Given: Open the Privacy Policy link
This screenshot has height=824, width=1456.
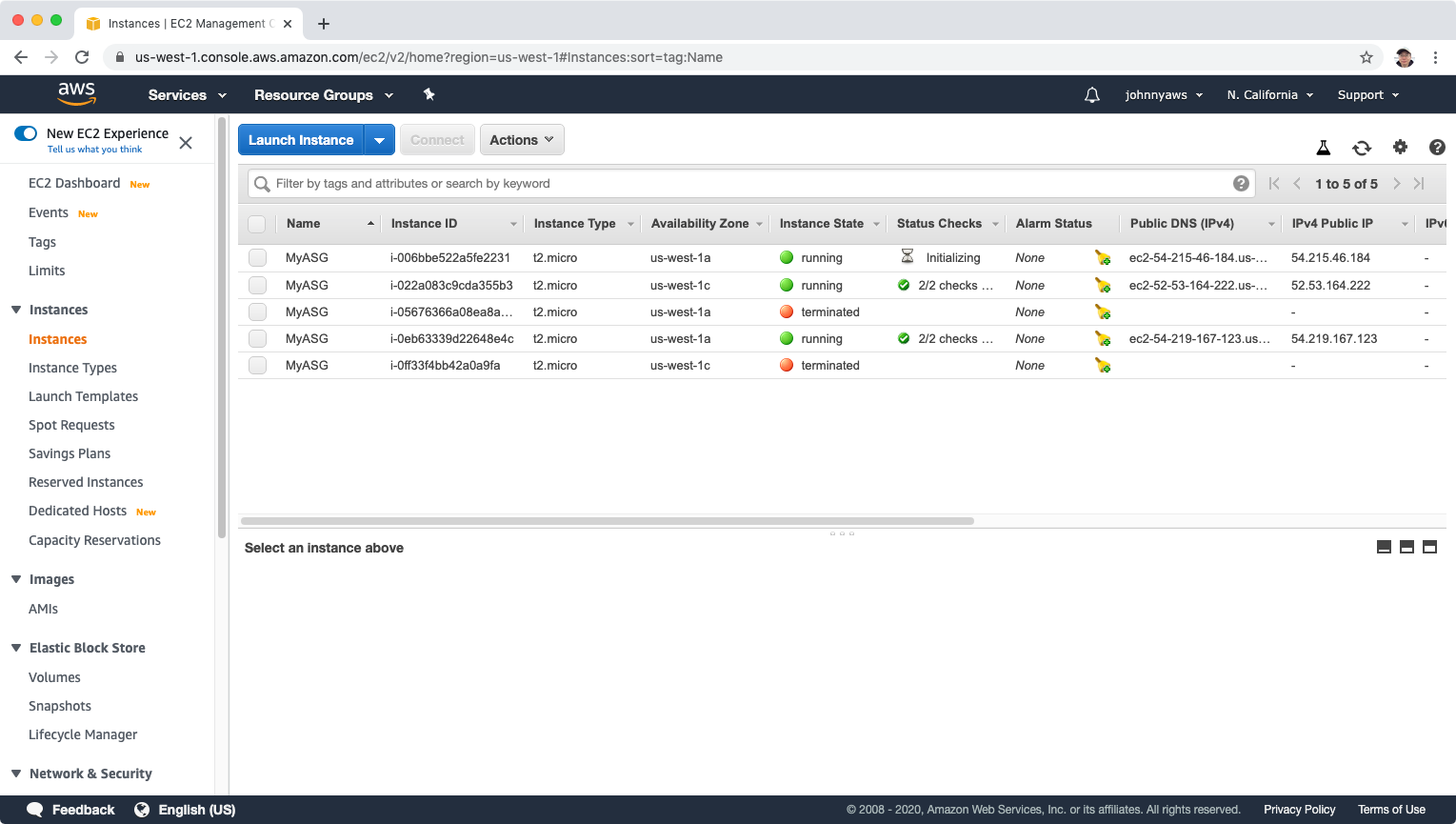Looking at the screenshot, I should 1299,810.
